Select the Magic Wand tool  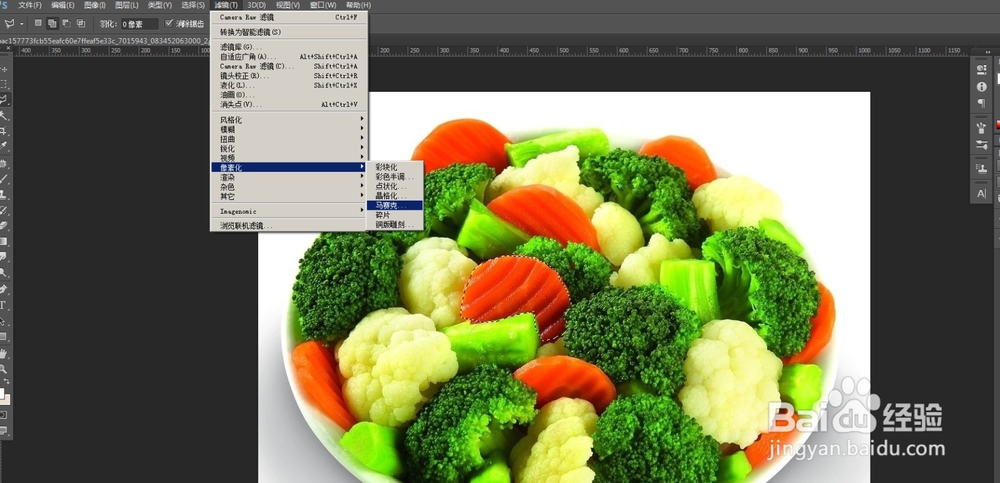pyautogui.click(x=4, y=115)
